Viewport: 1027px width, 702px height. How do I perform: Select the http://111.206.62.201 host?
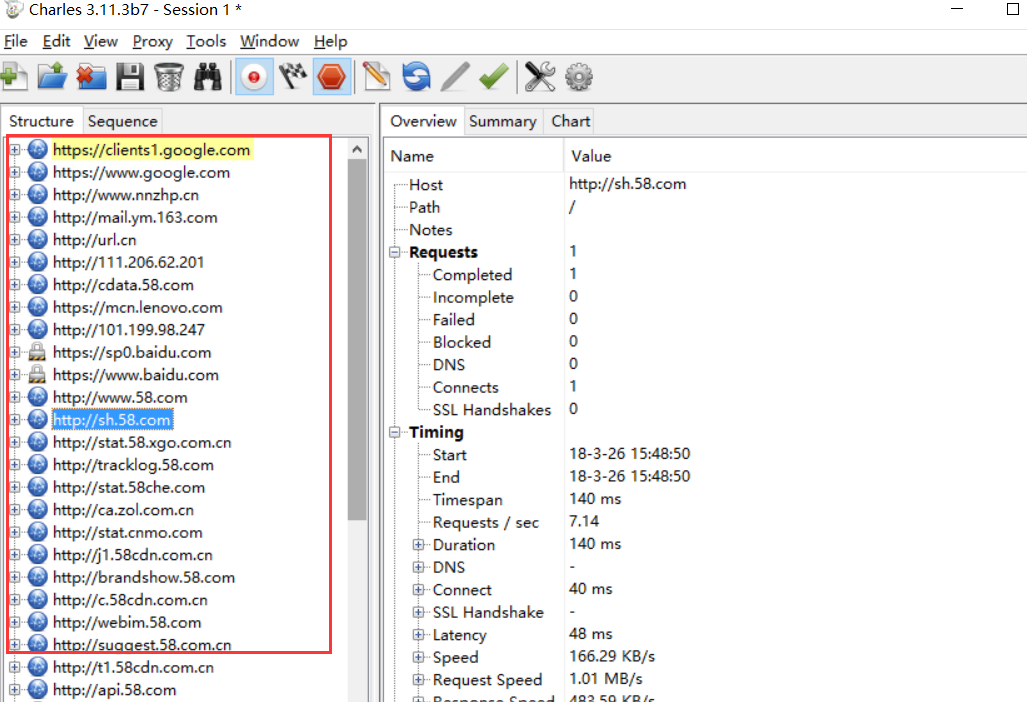[128, 263]
